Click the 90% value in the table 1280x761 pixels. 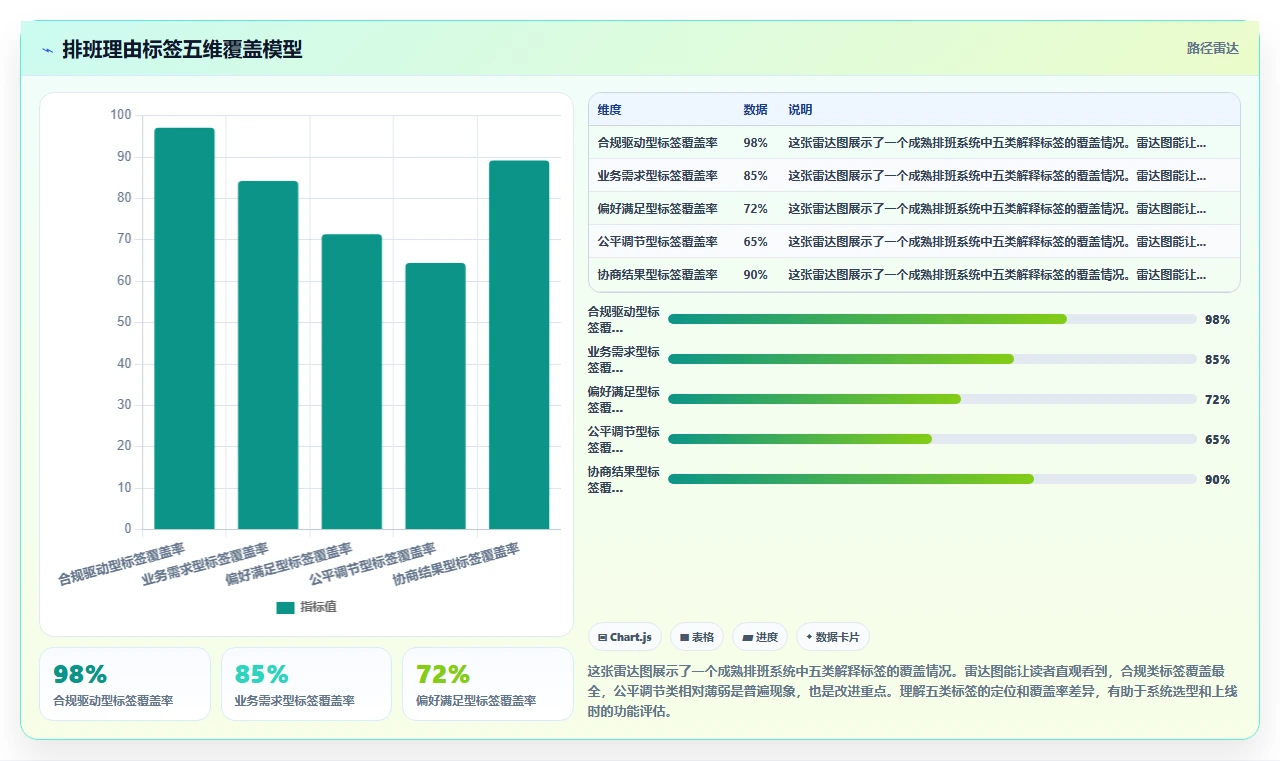pyautogui.click(x=755, y=275)
